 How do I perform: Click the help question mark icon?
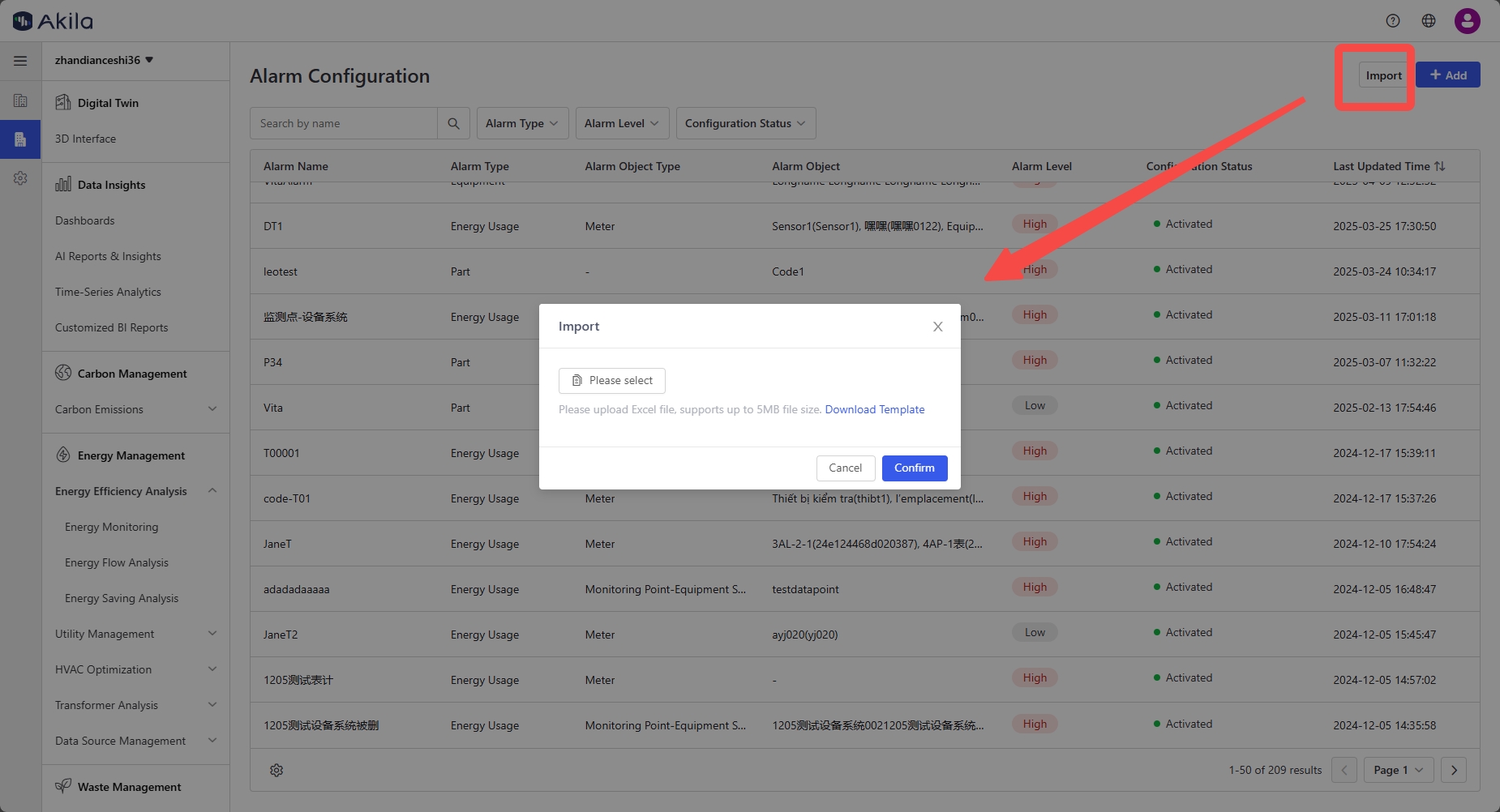pyautogui.click(x=1393, y=21)
